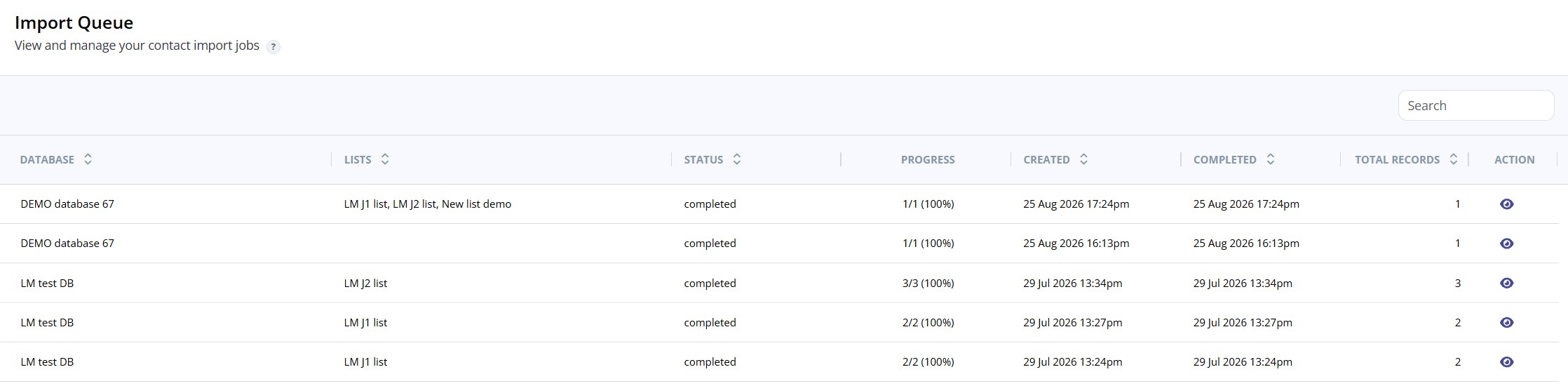Screen dimensions: 1568x386
Task: Sort the table by Database column
Action: tap(88, 159)
